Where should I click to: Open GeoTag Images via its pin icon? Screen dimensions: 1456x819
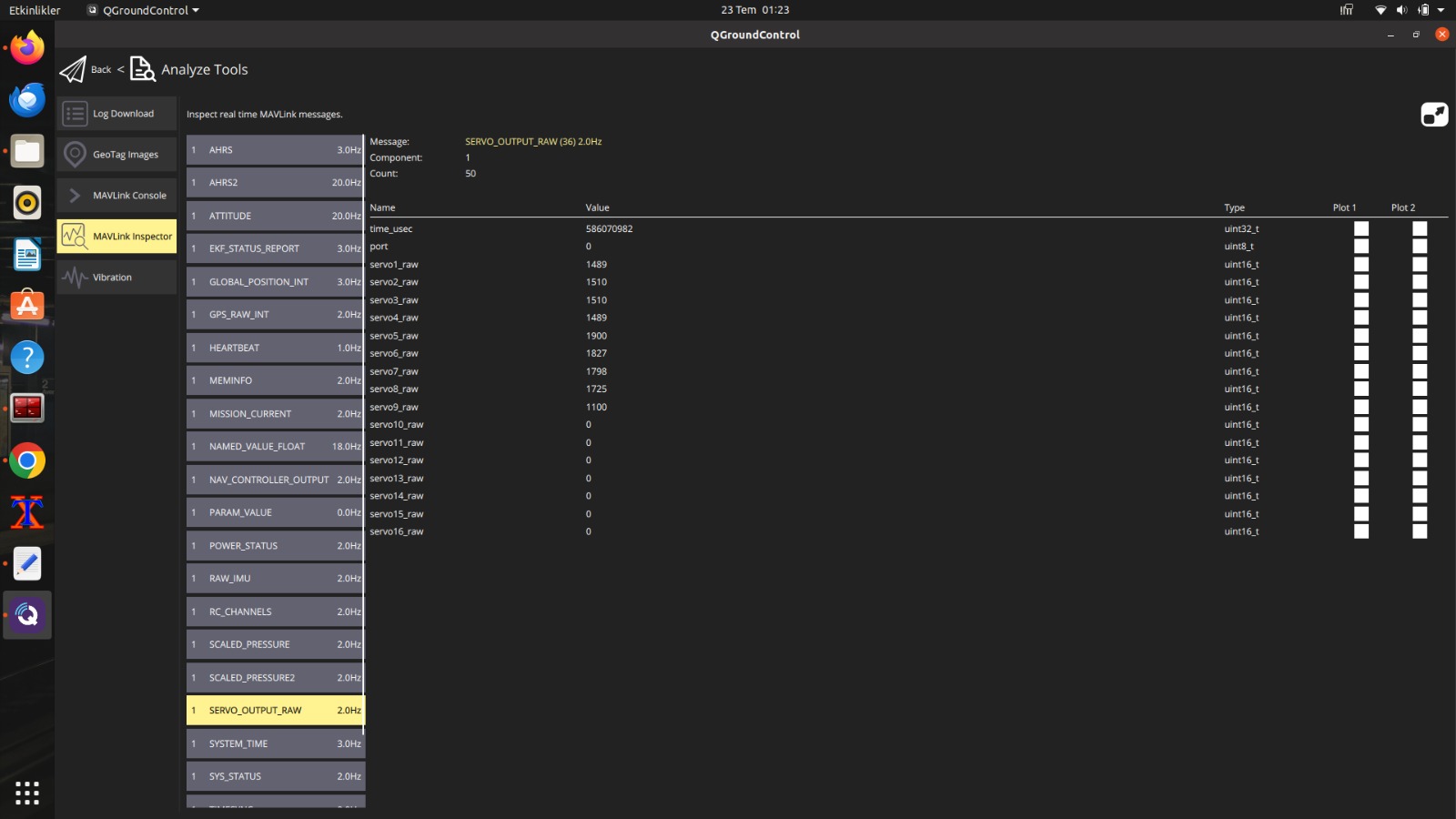point(76,155)
